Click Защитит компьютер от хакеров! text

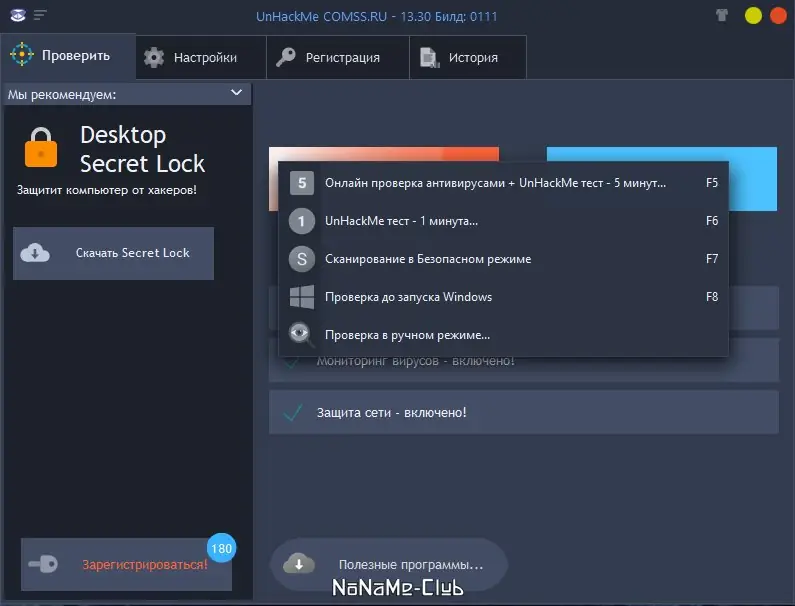106,190
